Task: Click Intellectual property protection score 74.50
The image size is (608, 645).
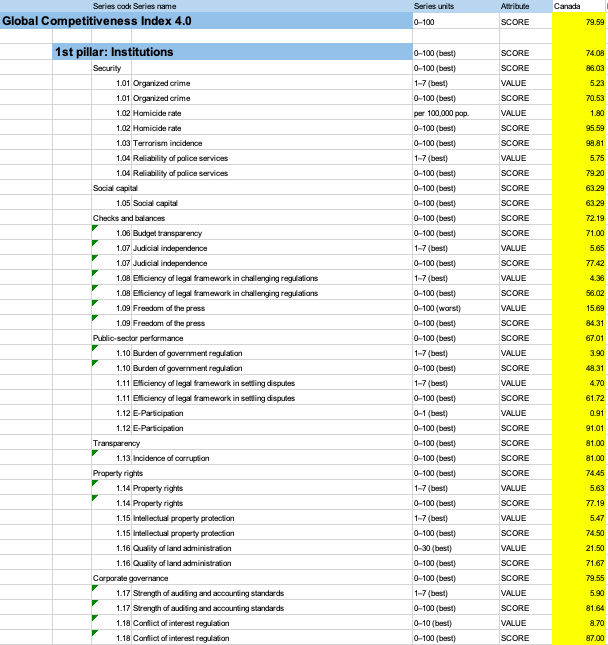Action: (579, 533)
